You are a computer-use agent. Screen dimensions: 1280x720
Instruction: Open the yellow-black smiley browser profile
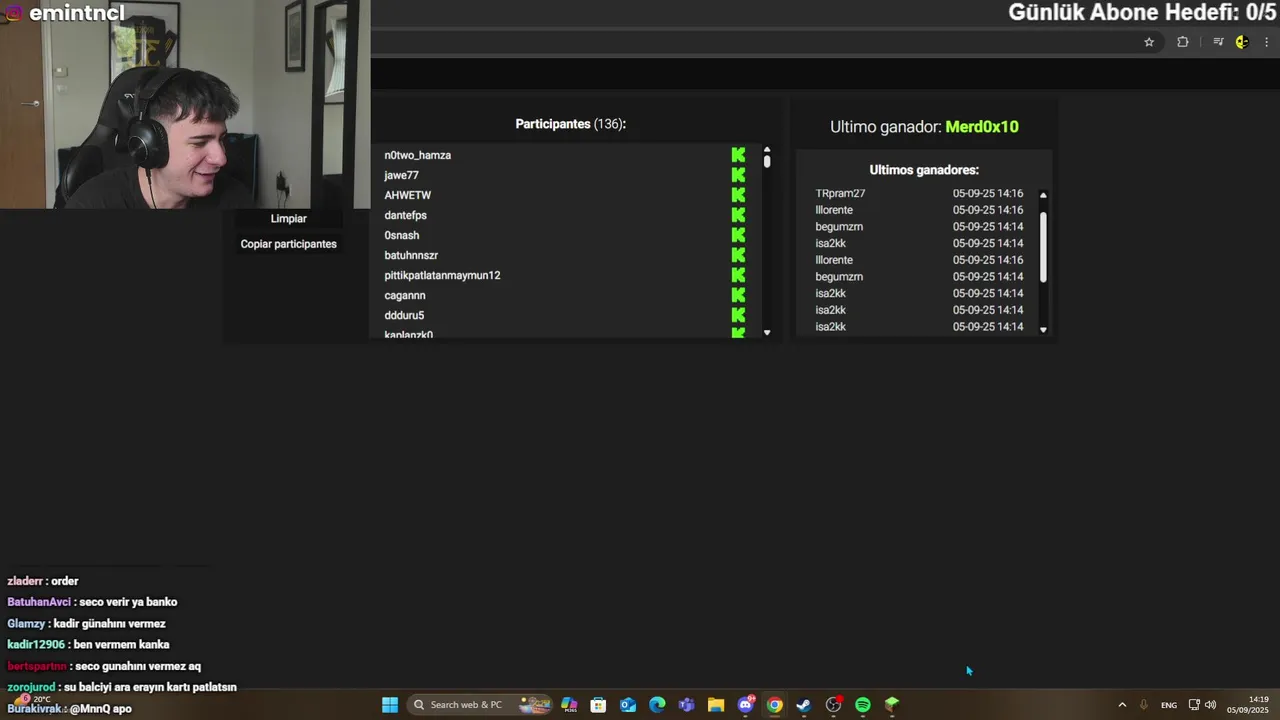click(1242, 42)
